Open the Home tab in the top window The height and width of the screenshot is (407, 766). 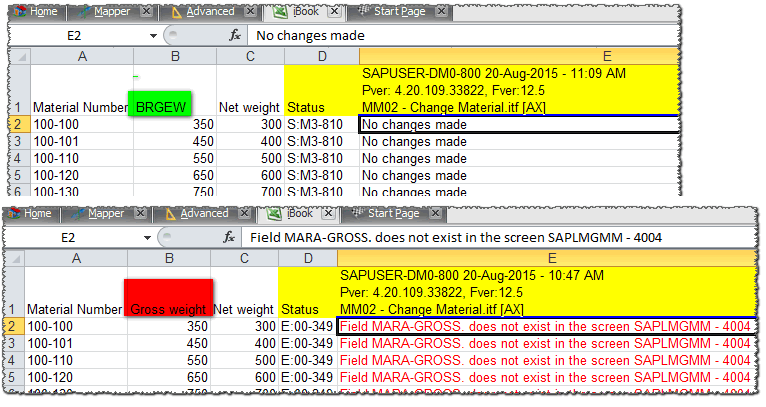(x=42, y=12)
